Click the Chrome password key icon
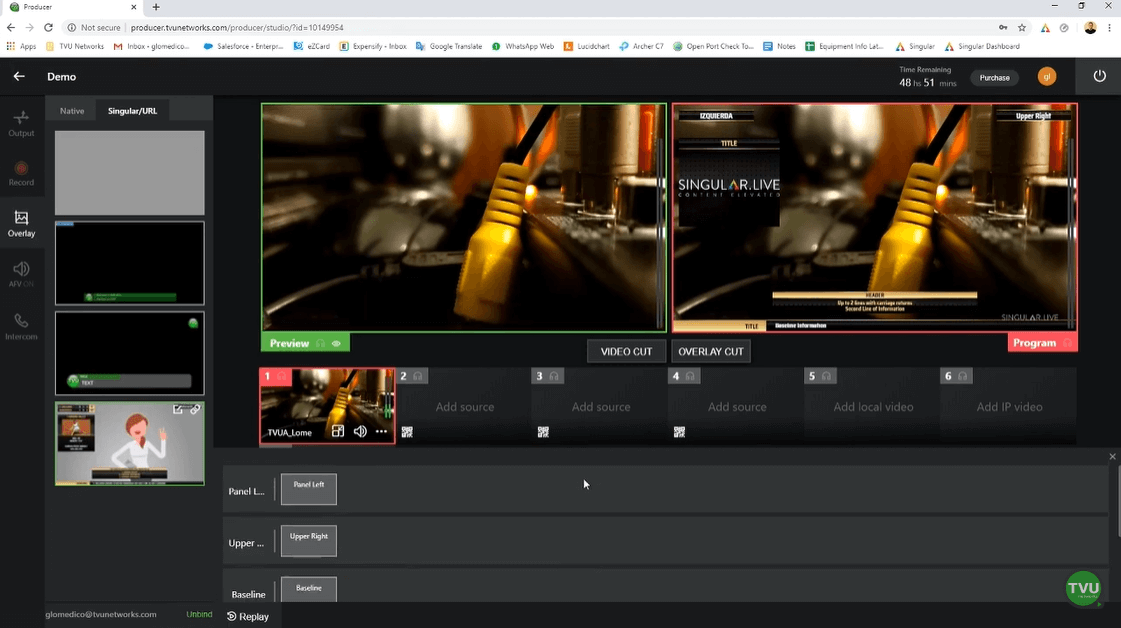 [1003, 27]
